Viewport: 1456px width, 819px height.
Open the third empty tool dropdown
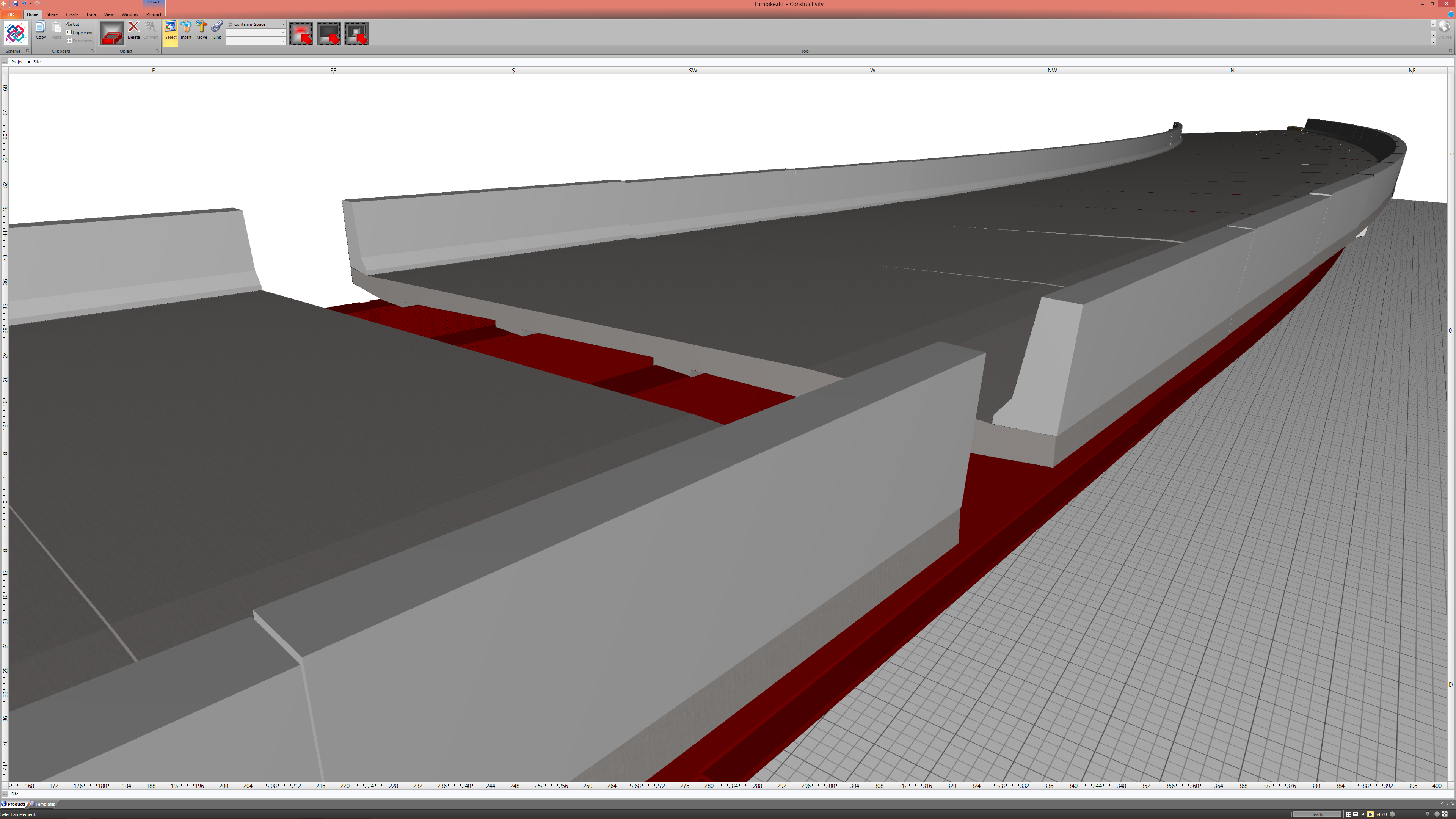tap(256, 41)
